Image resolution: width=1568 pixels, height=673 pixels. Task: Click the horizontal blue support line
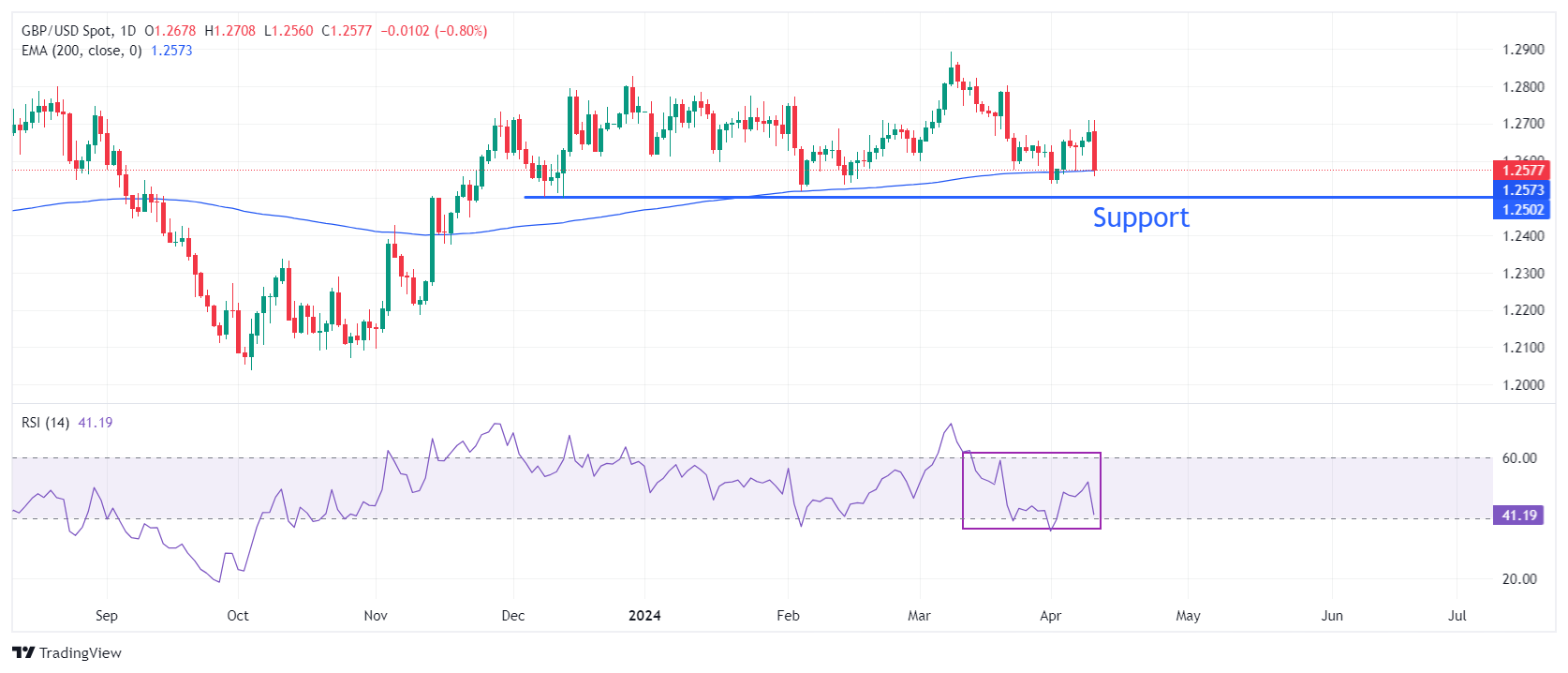843,197
